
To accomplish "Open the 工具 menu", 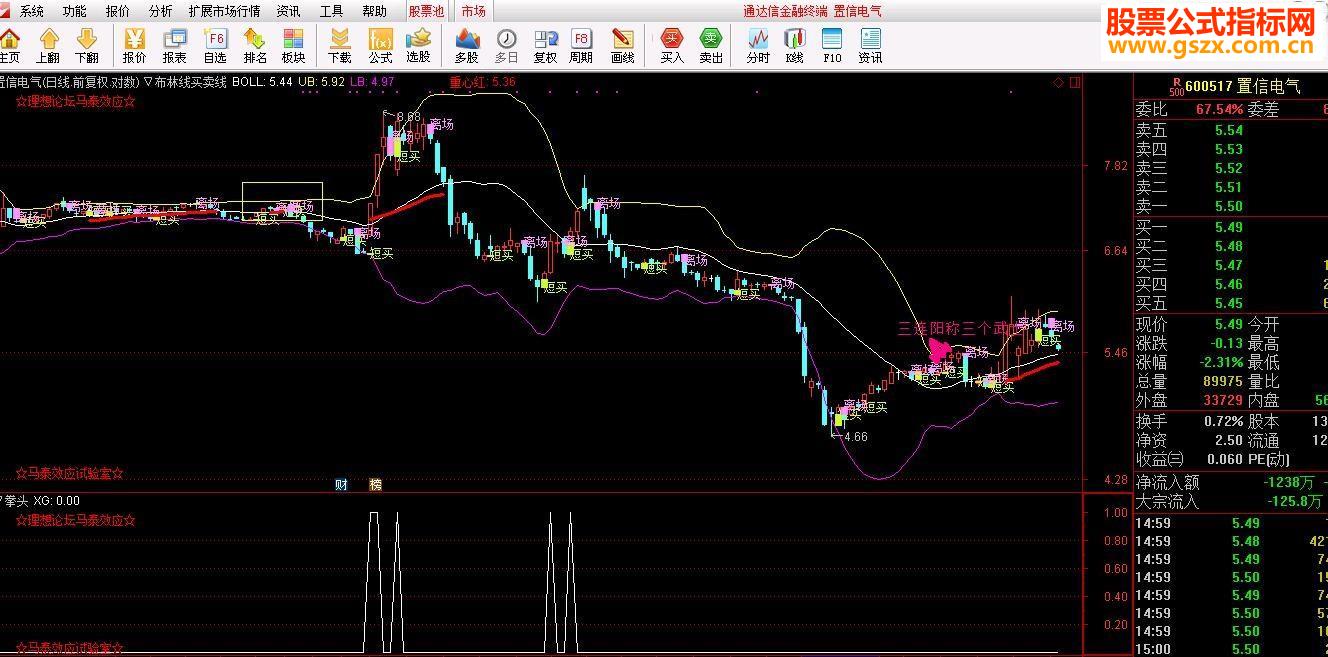I will click(331, 11).
